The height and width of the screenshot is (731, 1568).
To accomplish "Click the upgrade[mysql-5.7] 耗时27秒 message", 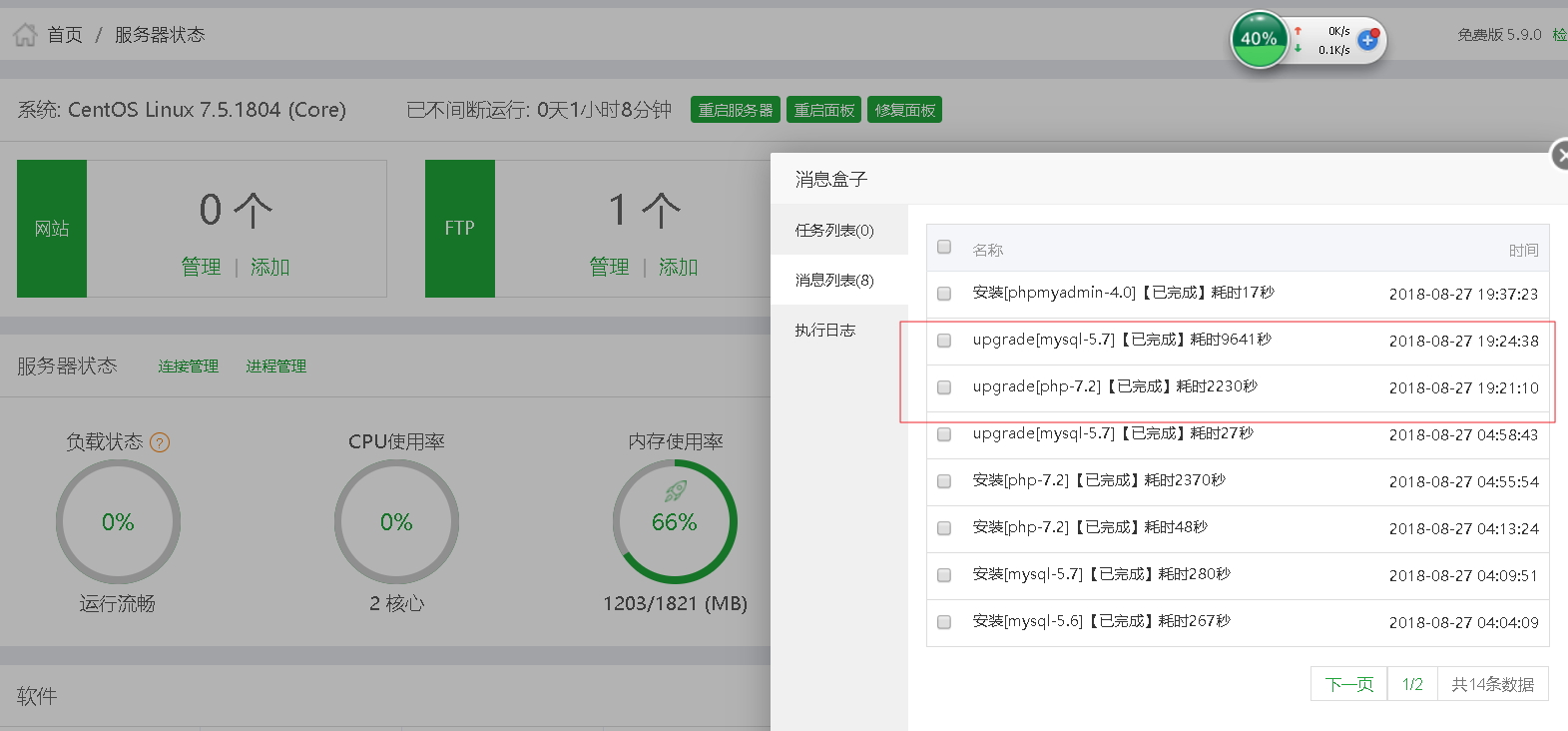I will 1113,433.
